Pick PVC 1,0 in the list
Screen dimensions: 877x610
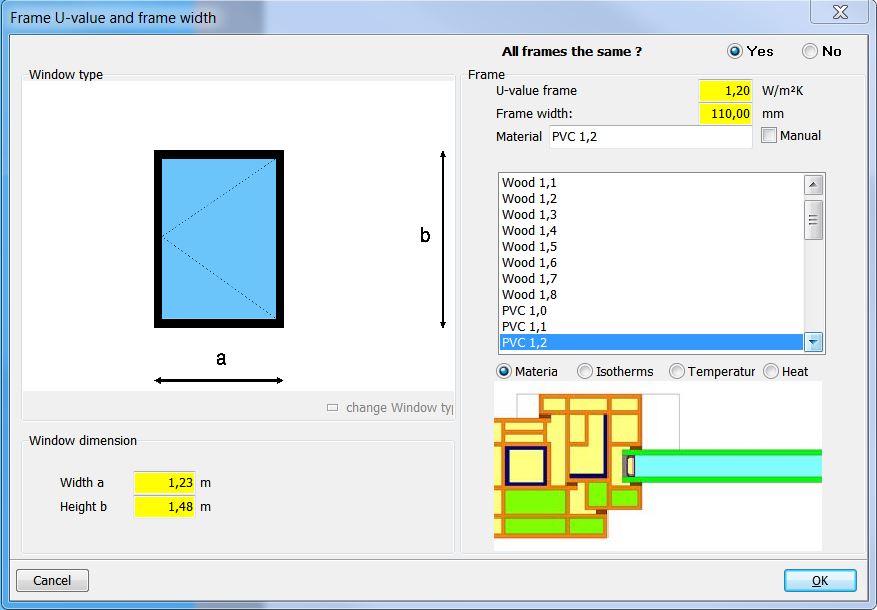[524, 311]
